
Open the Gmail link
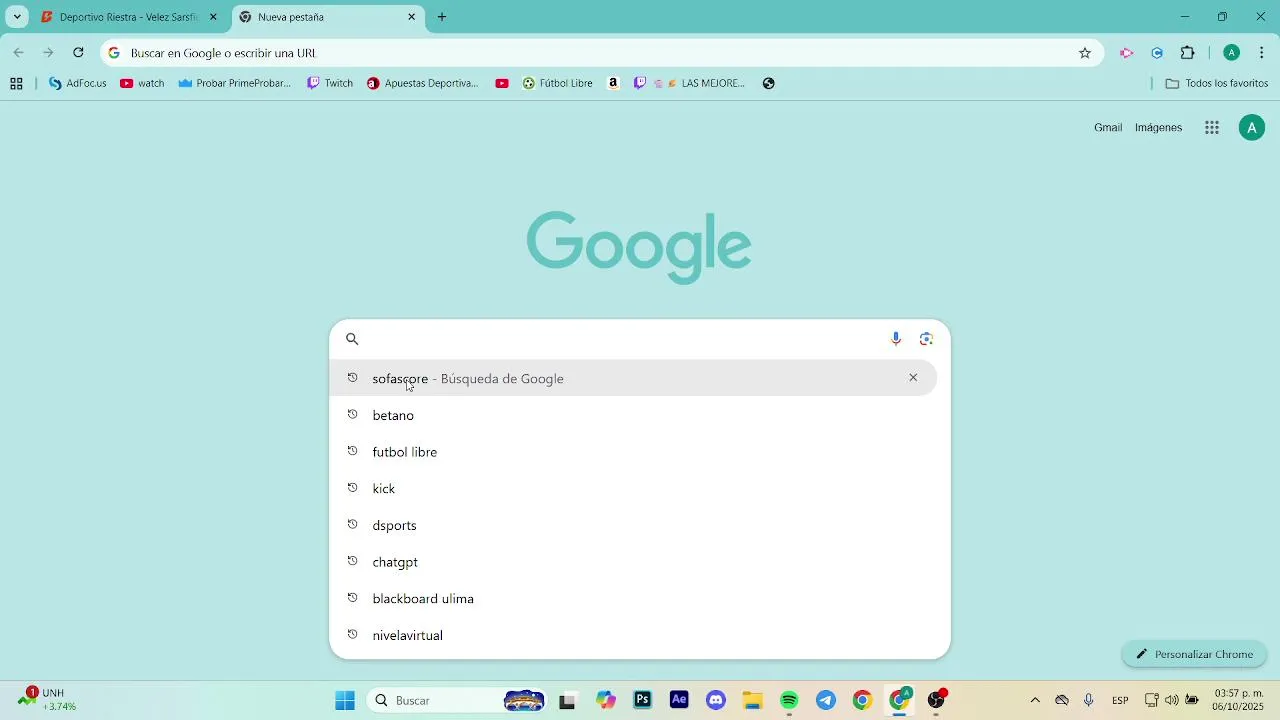pyautogui.click(x=1108, y=128)
